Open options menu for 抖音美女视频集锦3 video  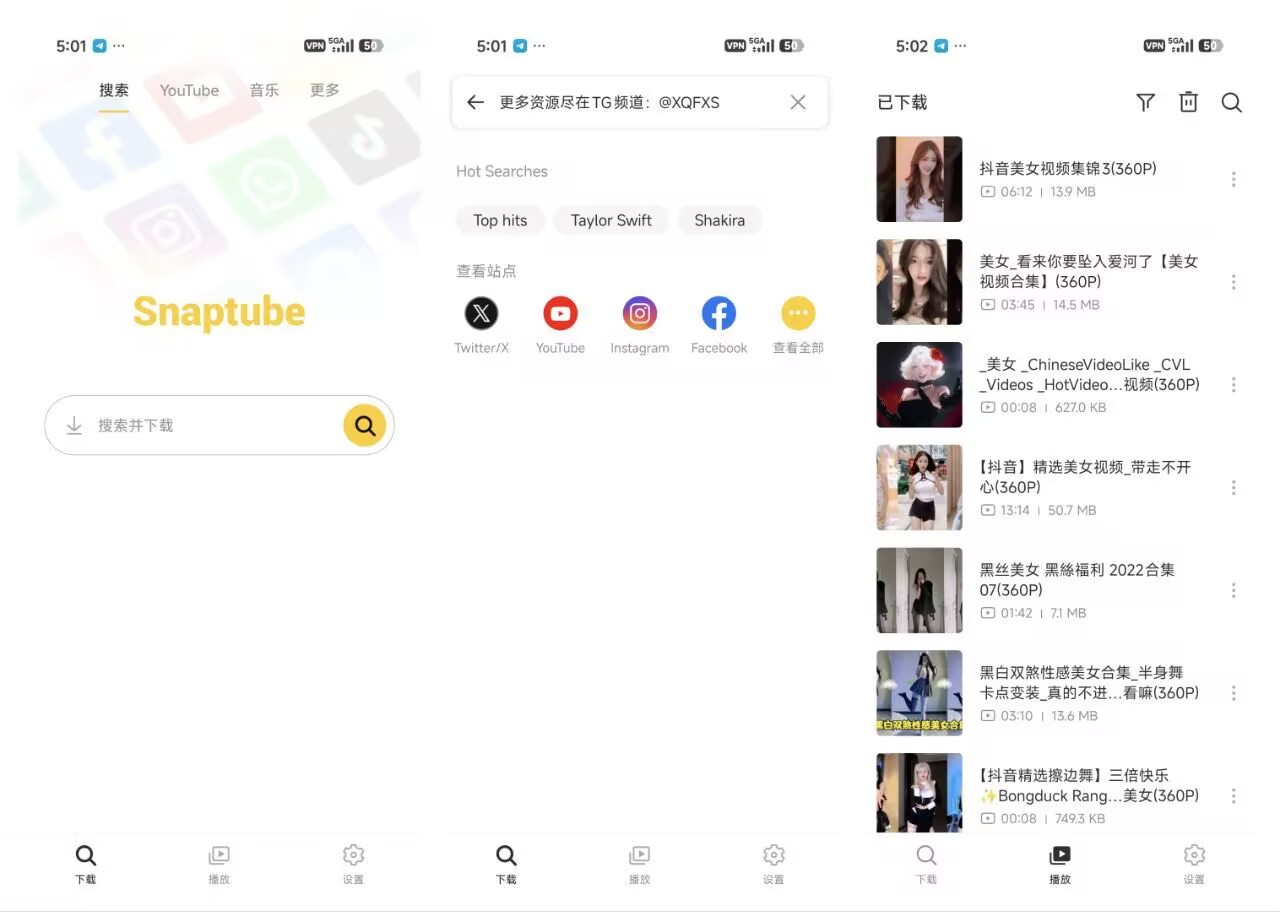coord(1233,179)
